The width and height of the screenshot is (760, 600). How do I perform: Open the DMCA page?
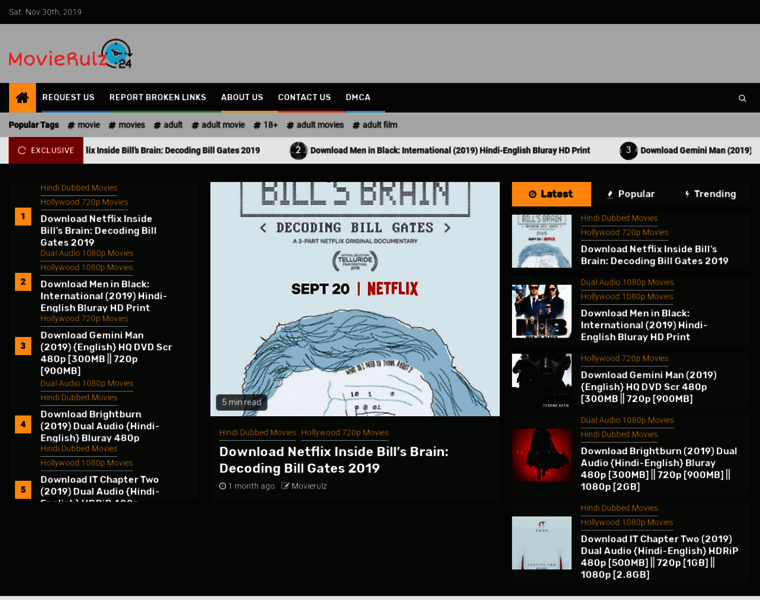[358, 97]
